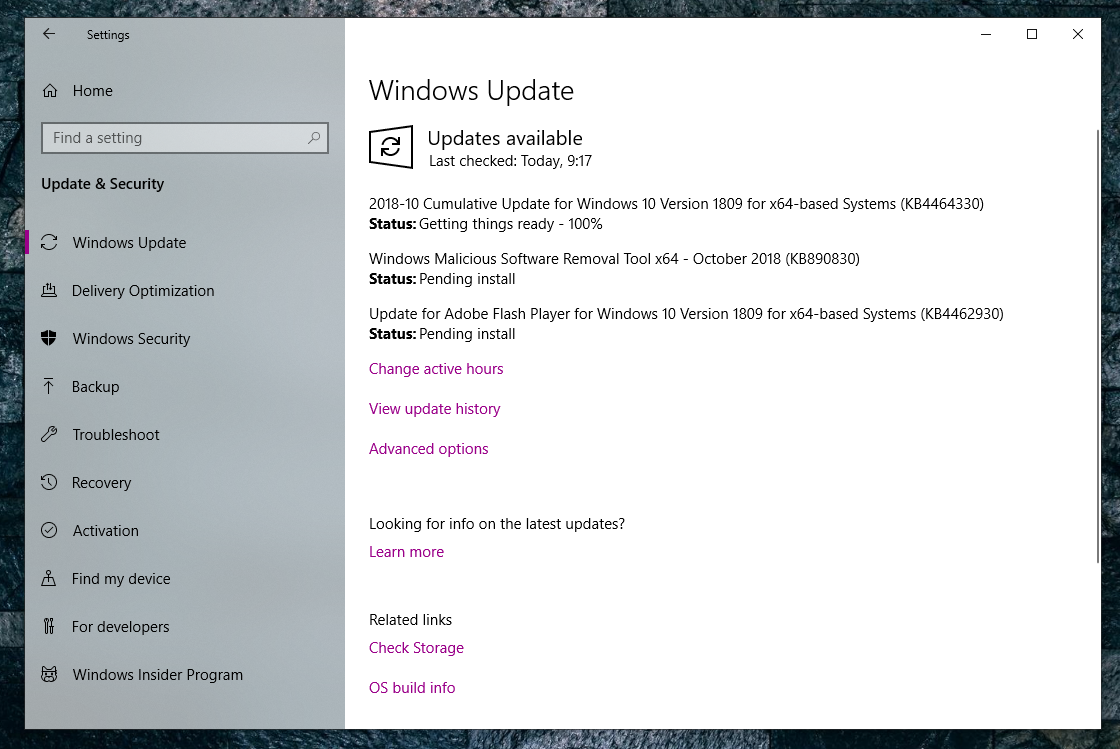Click the vertical scrollbar in the update pane

[1098, 346]
